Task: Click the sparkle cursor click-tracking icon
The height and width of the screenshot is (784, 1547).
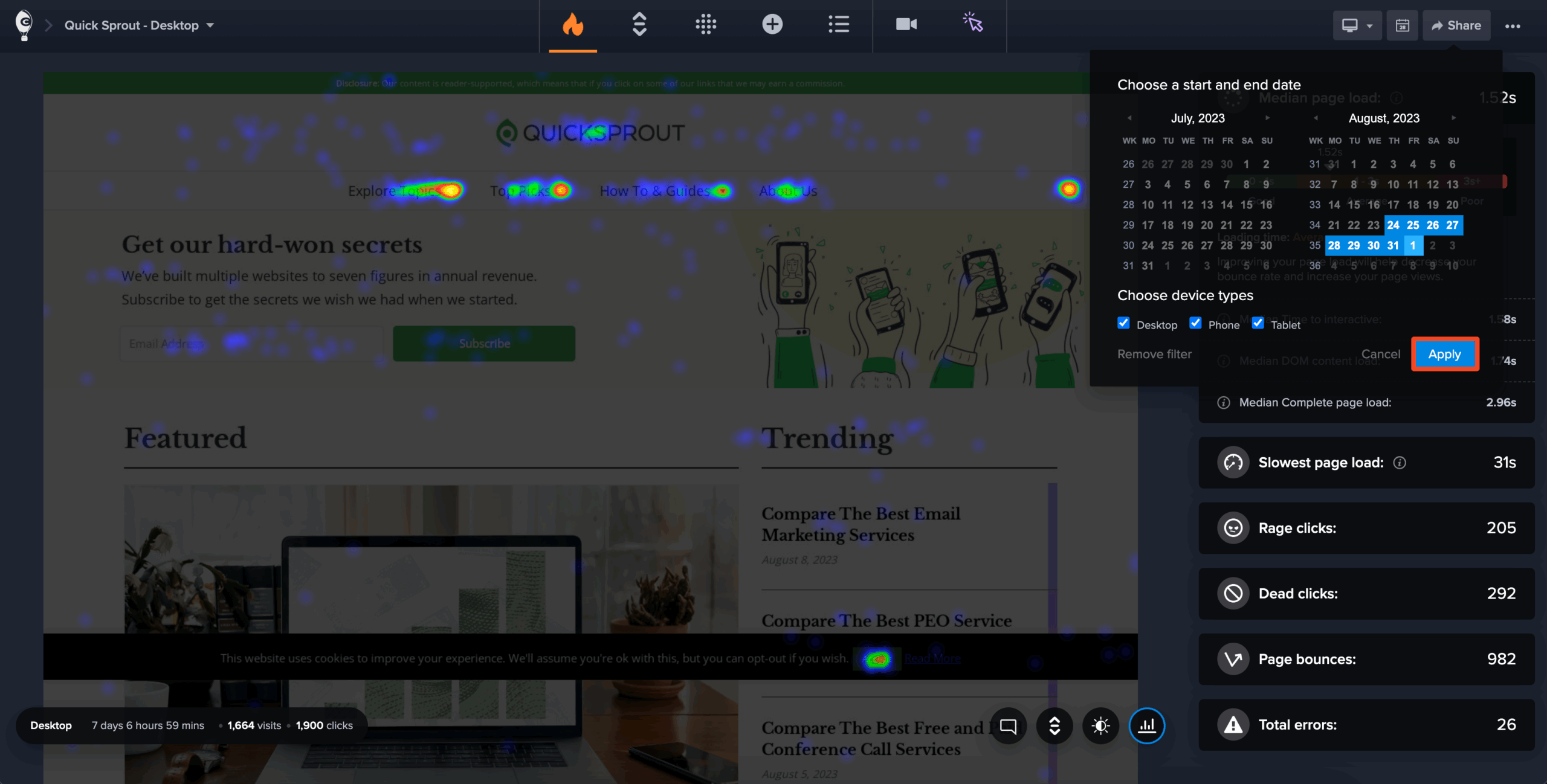Action: (973, 23)
